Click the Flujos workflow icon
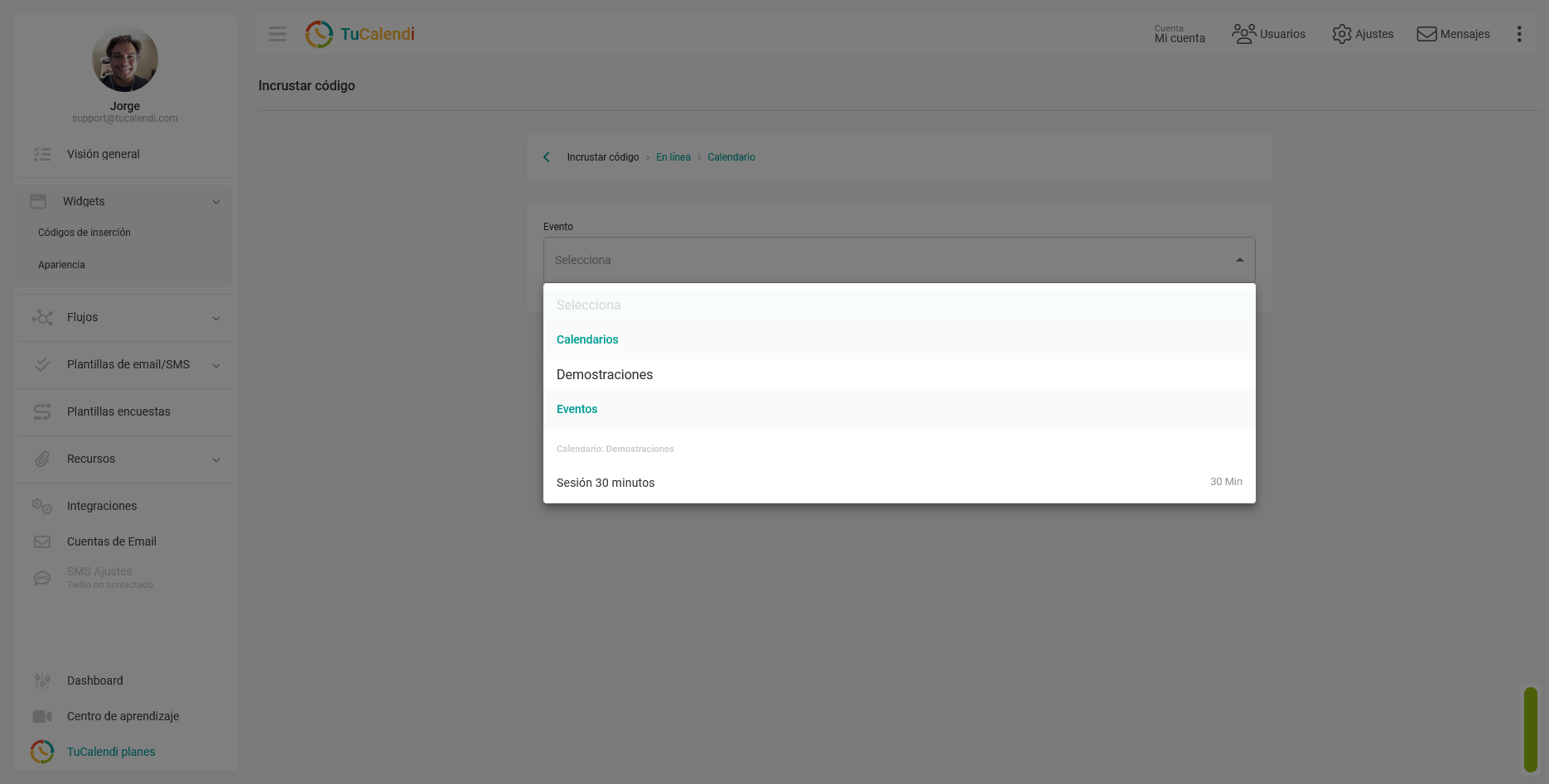Screen dimensions: 1549x784 42,317
